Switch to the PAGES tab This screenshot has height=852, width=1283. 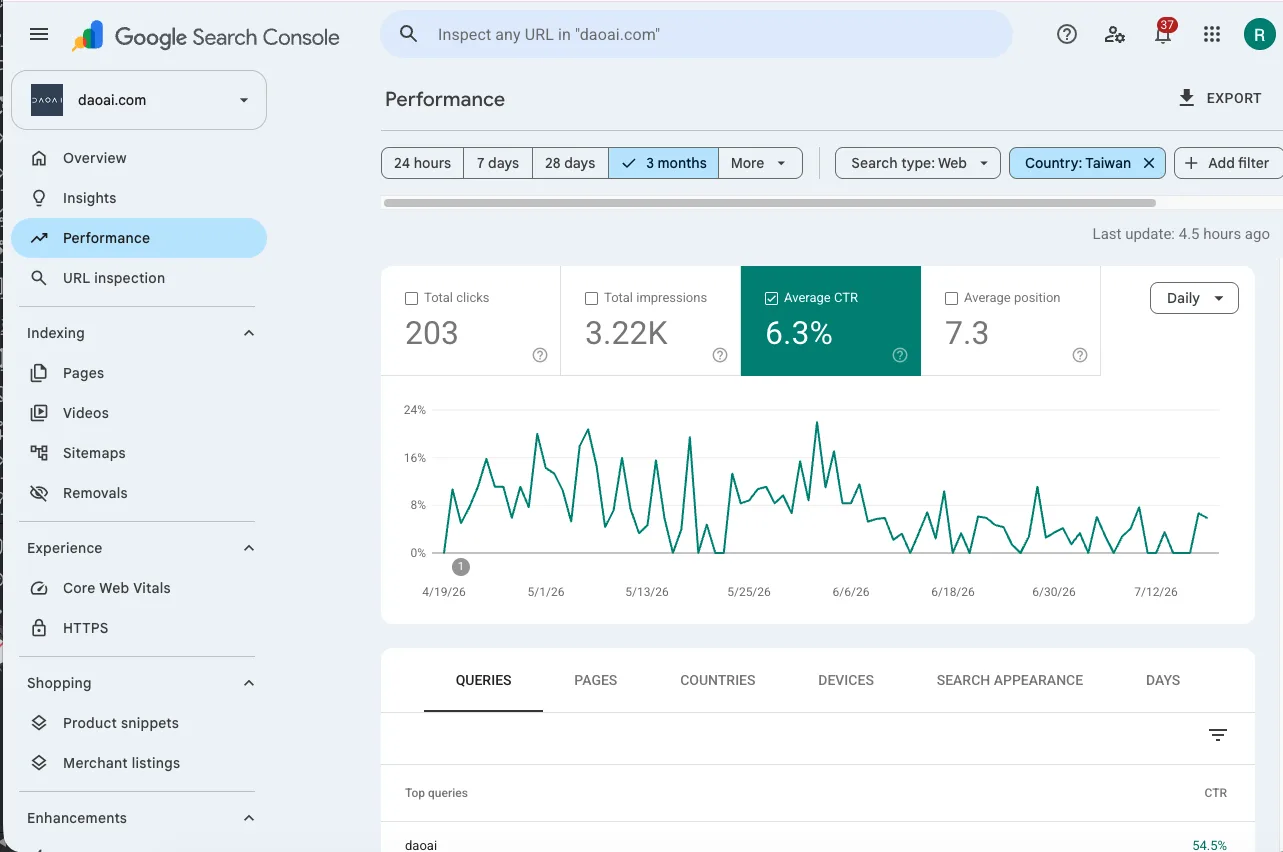tap(596, 680)
